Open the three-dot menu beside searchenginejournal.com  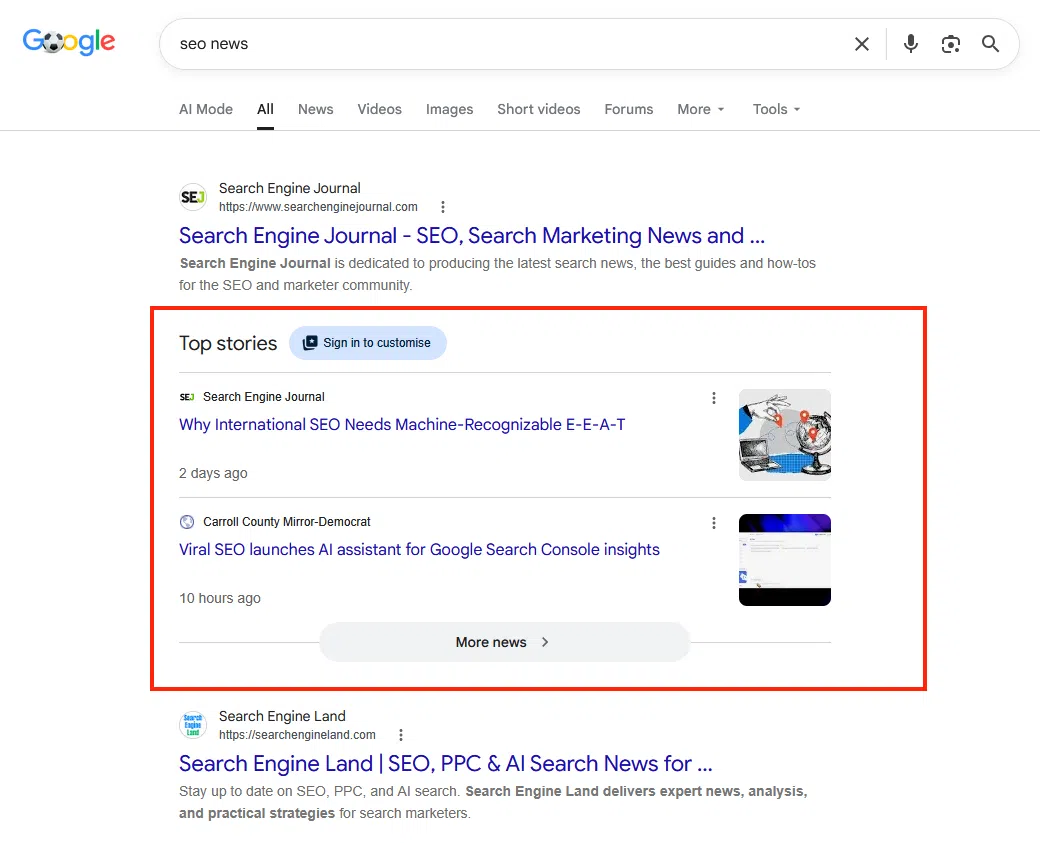click(442, 207)
